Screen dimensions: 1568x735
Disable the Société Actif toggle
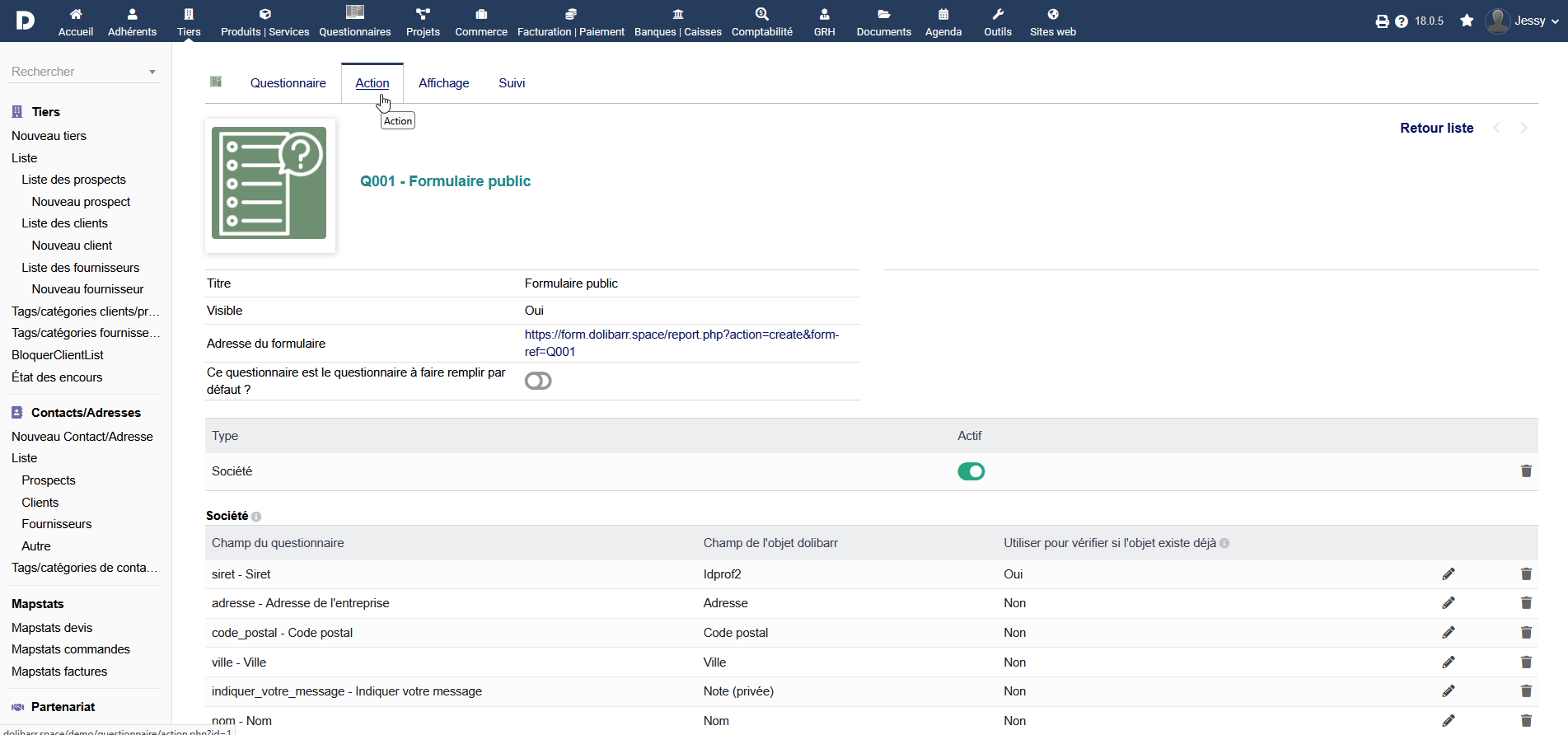(x=971, y=471)
